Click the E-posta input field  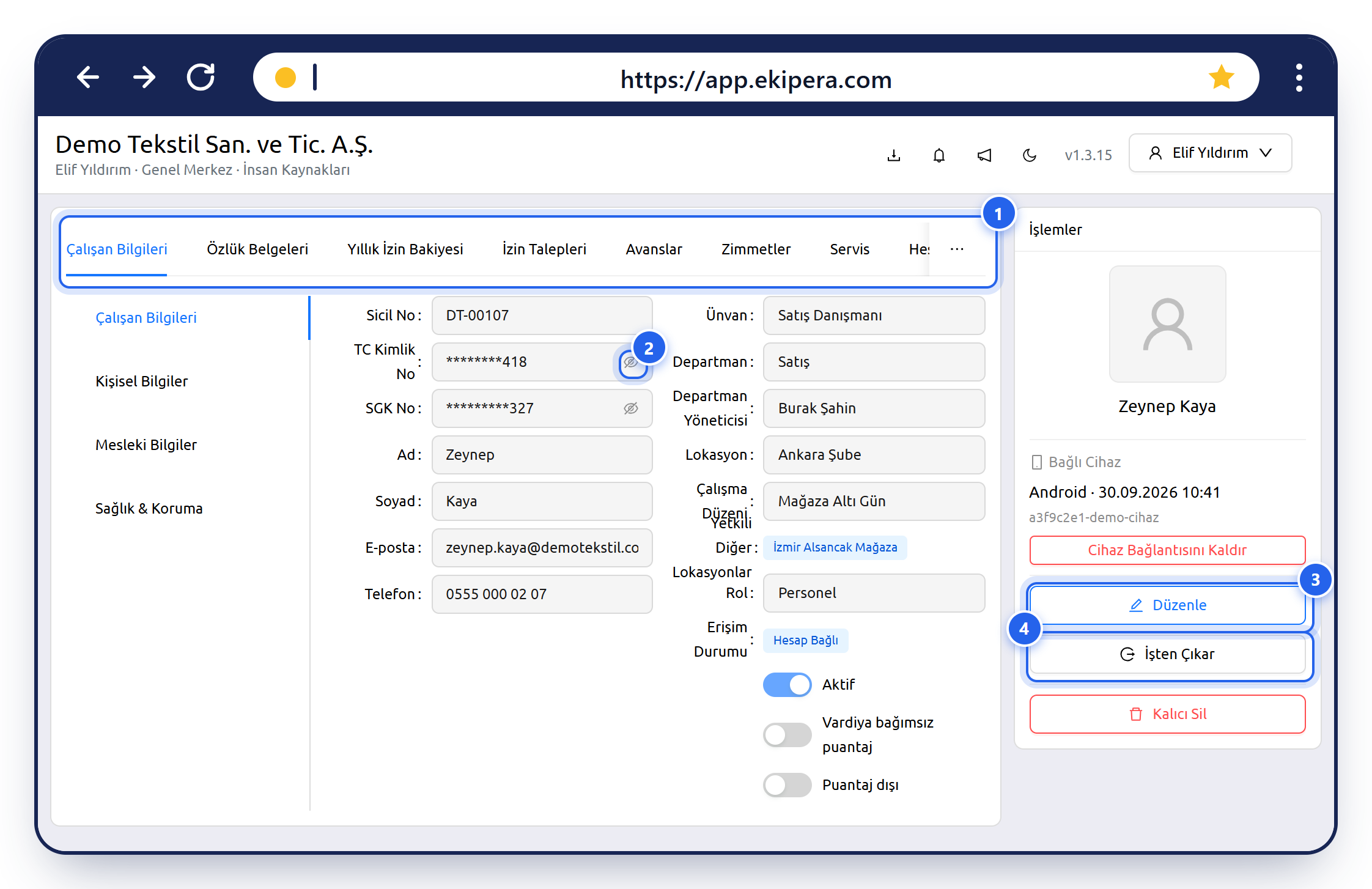[542, 548]
